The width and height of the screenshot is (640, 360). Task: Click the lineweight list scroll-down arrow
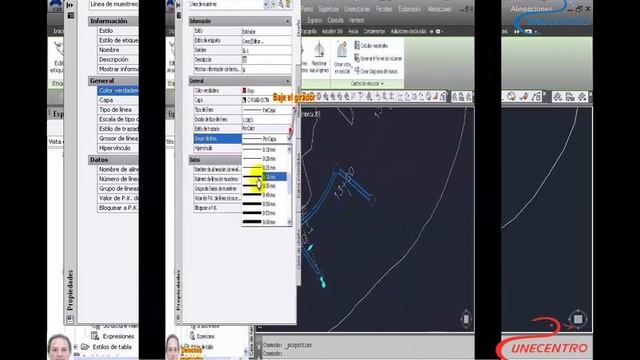click(x=289, y=222)
